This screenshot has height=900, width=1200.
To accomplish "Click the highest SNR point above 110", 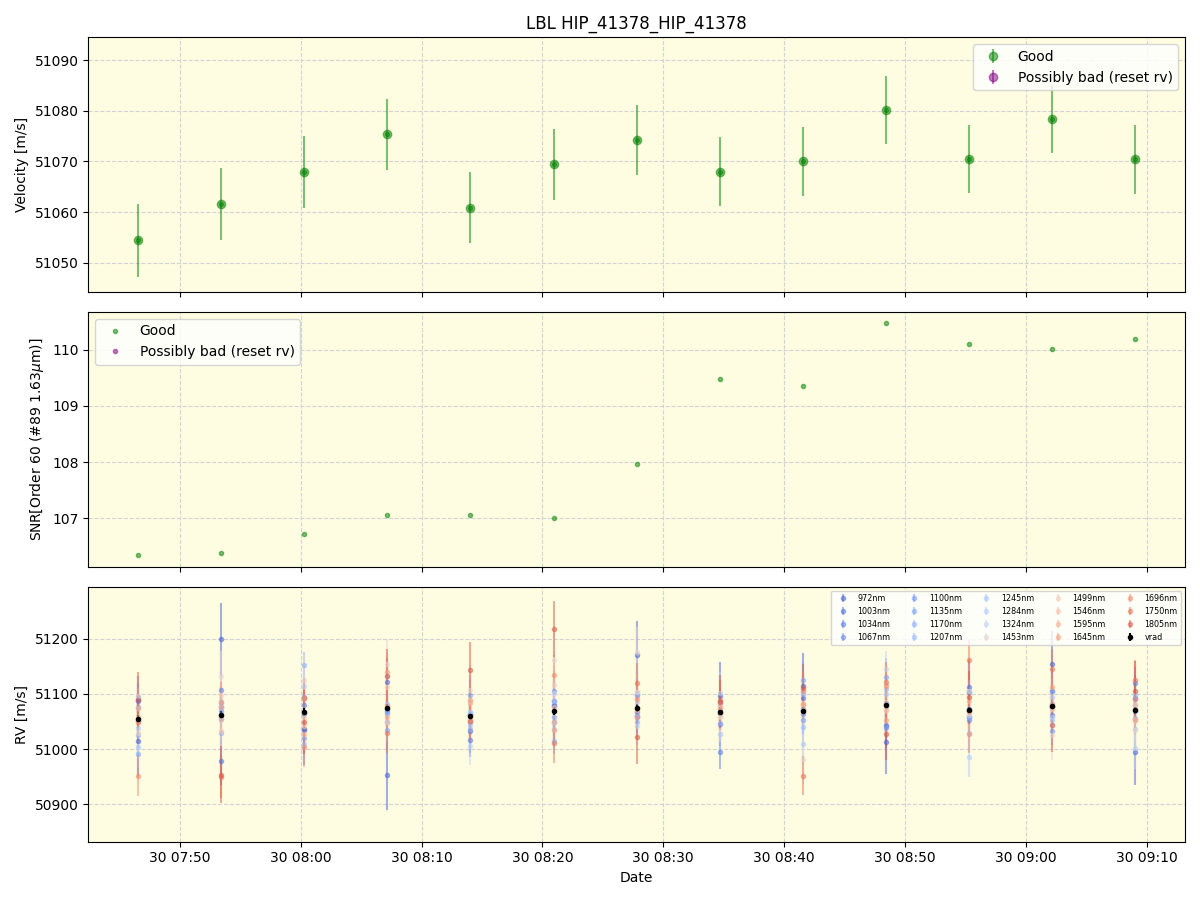I will pyautogui.click(x=886, y=323).
